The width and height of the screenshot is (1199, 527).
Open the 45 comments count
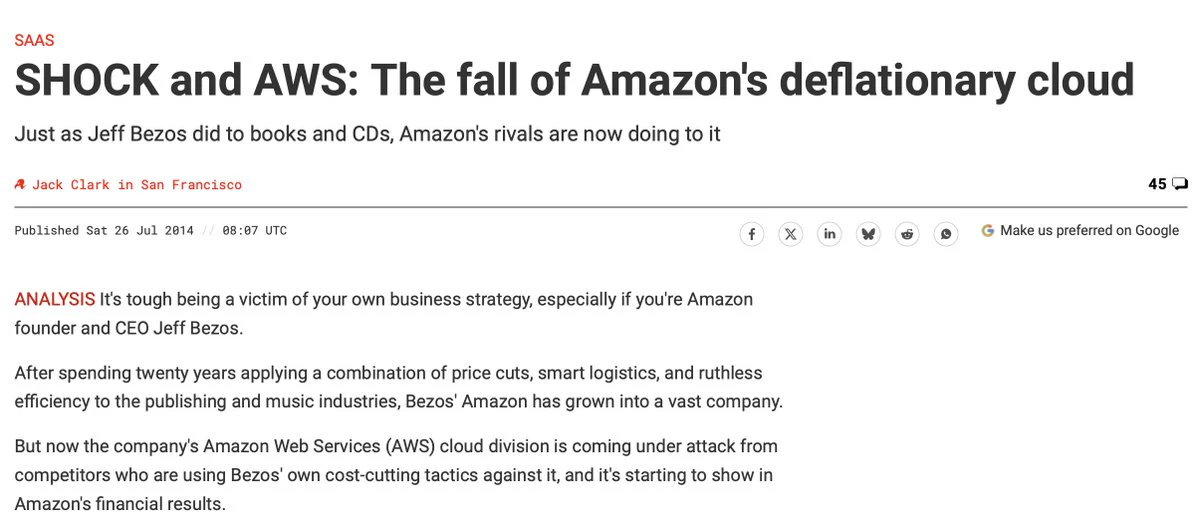tap(1157, 184)
